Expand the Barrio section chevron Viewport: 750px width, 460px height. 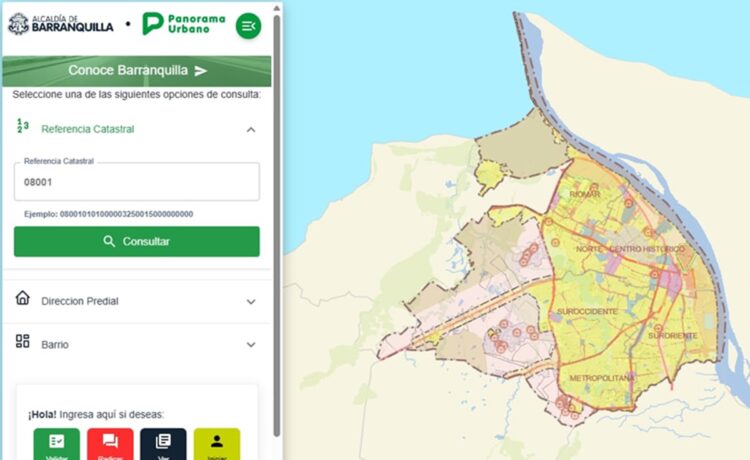click(x=251, y=345)
